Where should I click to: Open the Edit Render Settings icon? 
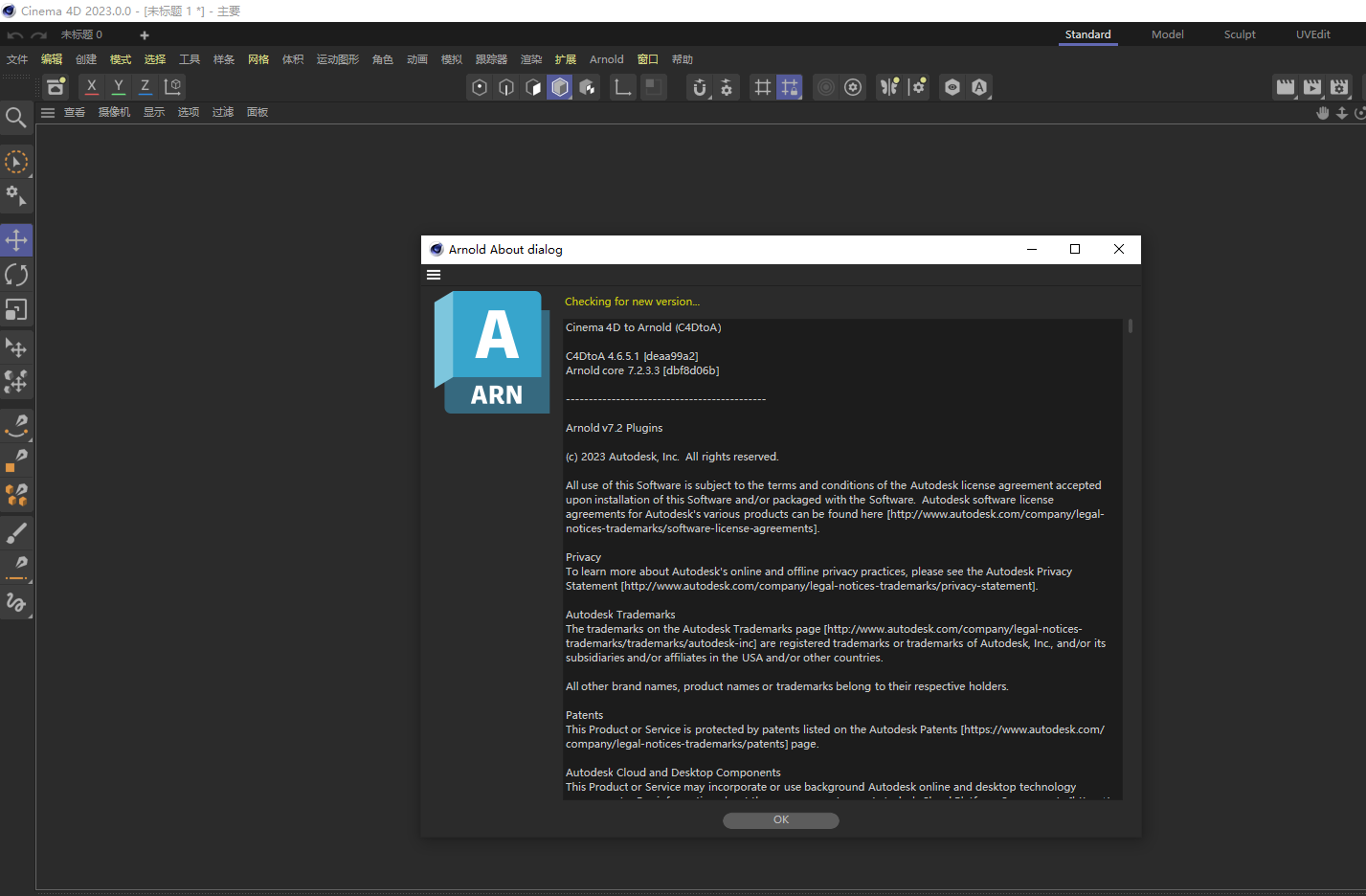1339,87
